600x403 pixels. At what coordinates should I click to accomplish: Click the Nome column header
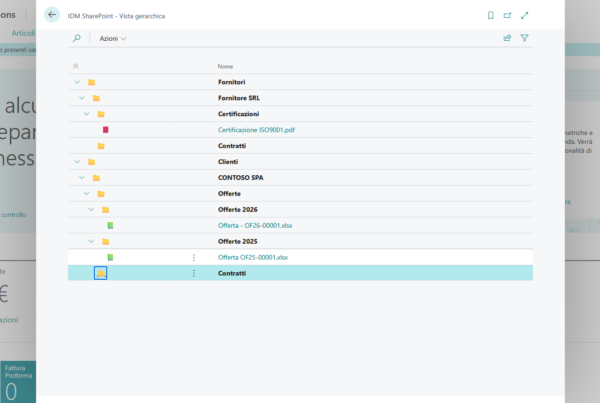coord(225,67)
